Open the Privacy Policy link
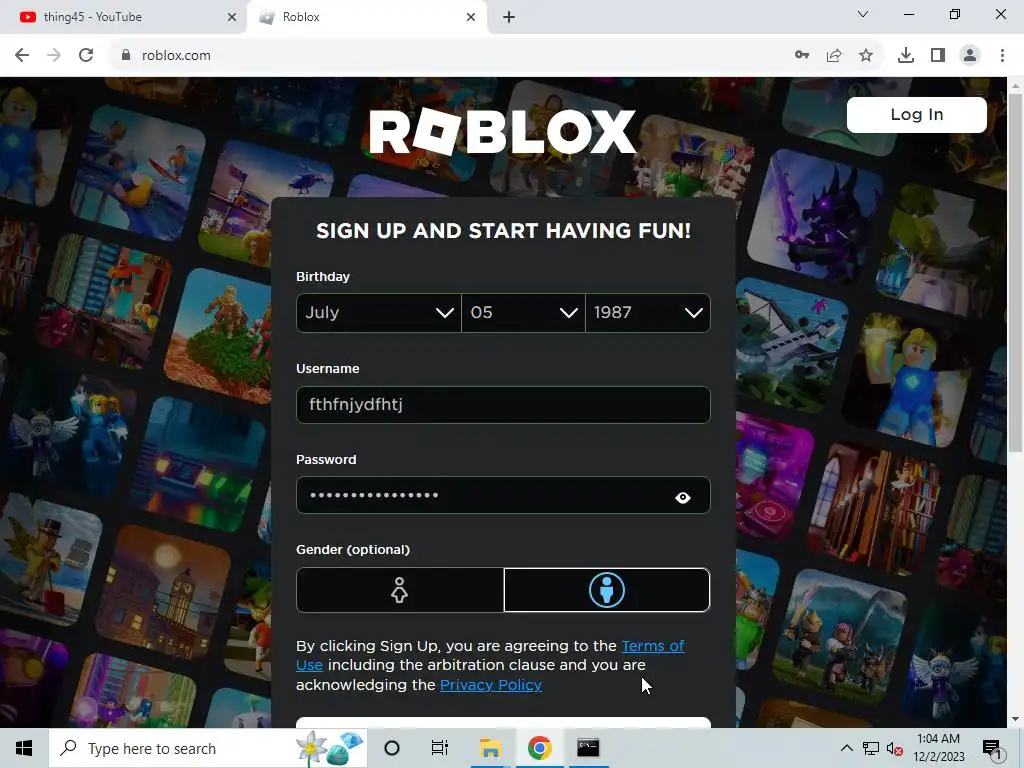Image resolution: width=1024 pixels, height=768 pixels. coord(491,685)
